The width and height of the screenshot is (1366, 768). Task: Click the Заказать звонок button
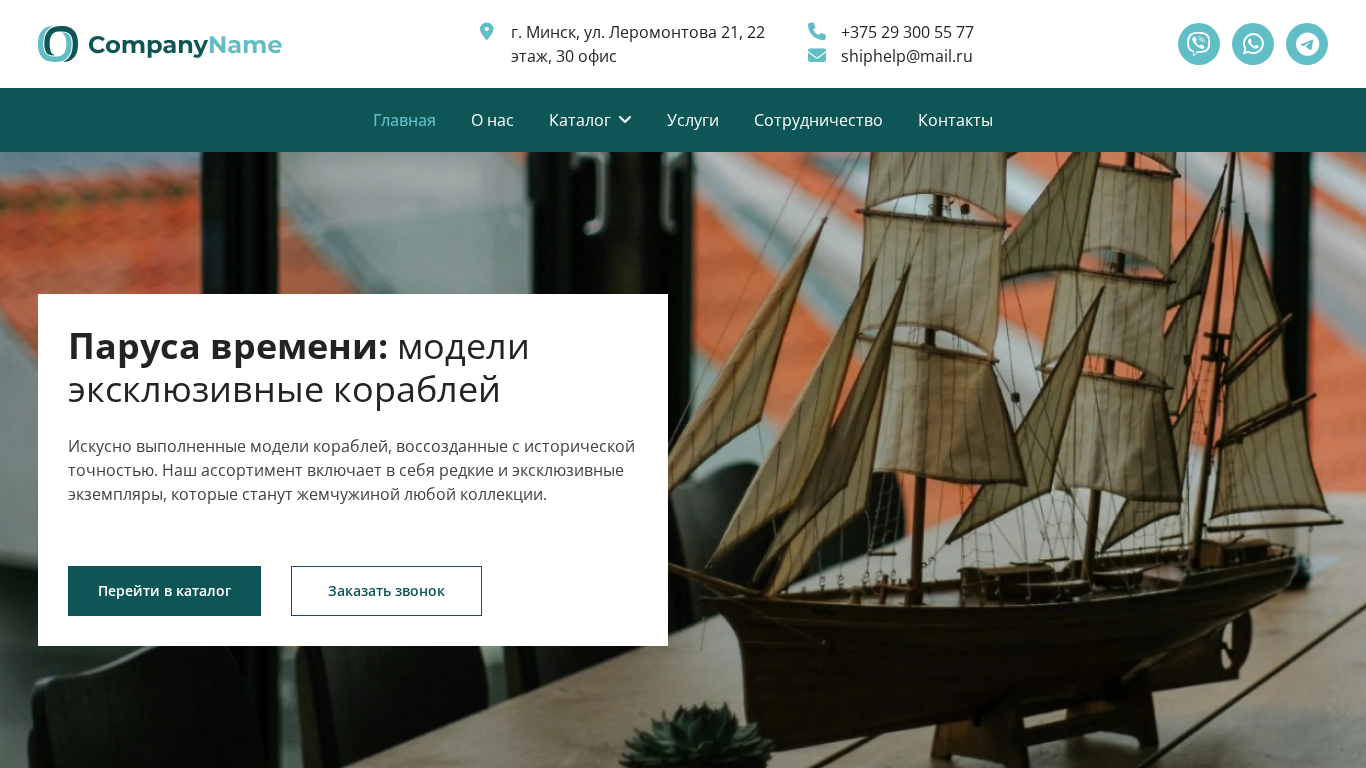pos(386,591)
